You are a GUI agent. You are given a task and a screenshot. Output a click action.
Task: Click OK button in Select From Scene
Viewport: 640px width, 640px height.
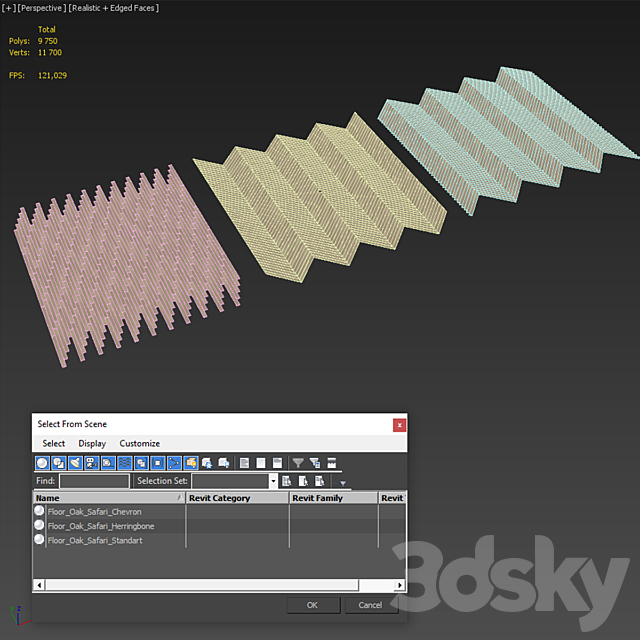coord(313,605)
